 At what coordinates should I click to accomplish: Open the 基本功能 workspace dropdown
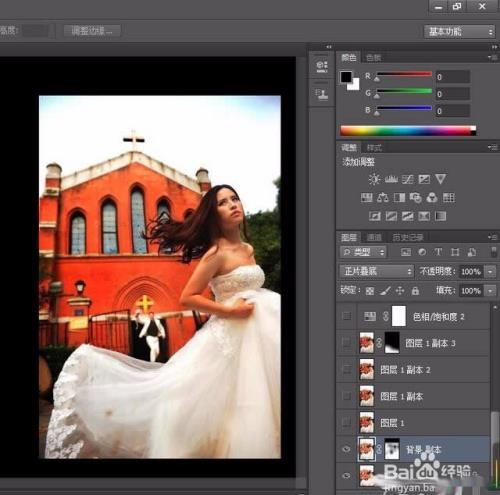(459, 32)
